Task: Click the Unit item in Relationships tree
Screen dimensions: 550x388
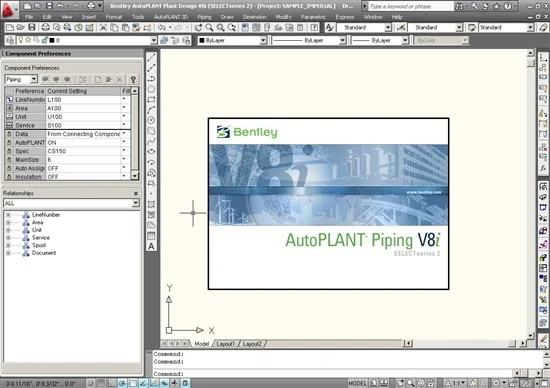Action: (37, 230)
